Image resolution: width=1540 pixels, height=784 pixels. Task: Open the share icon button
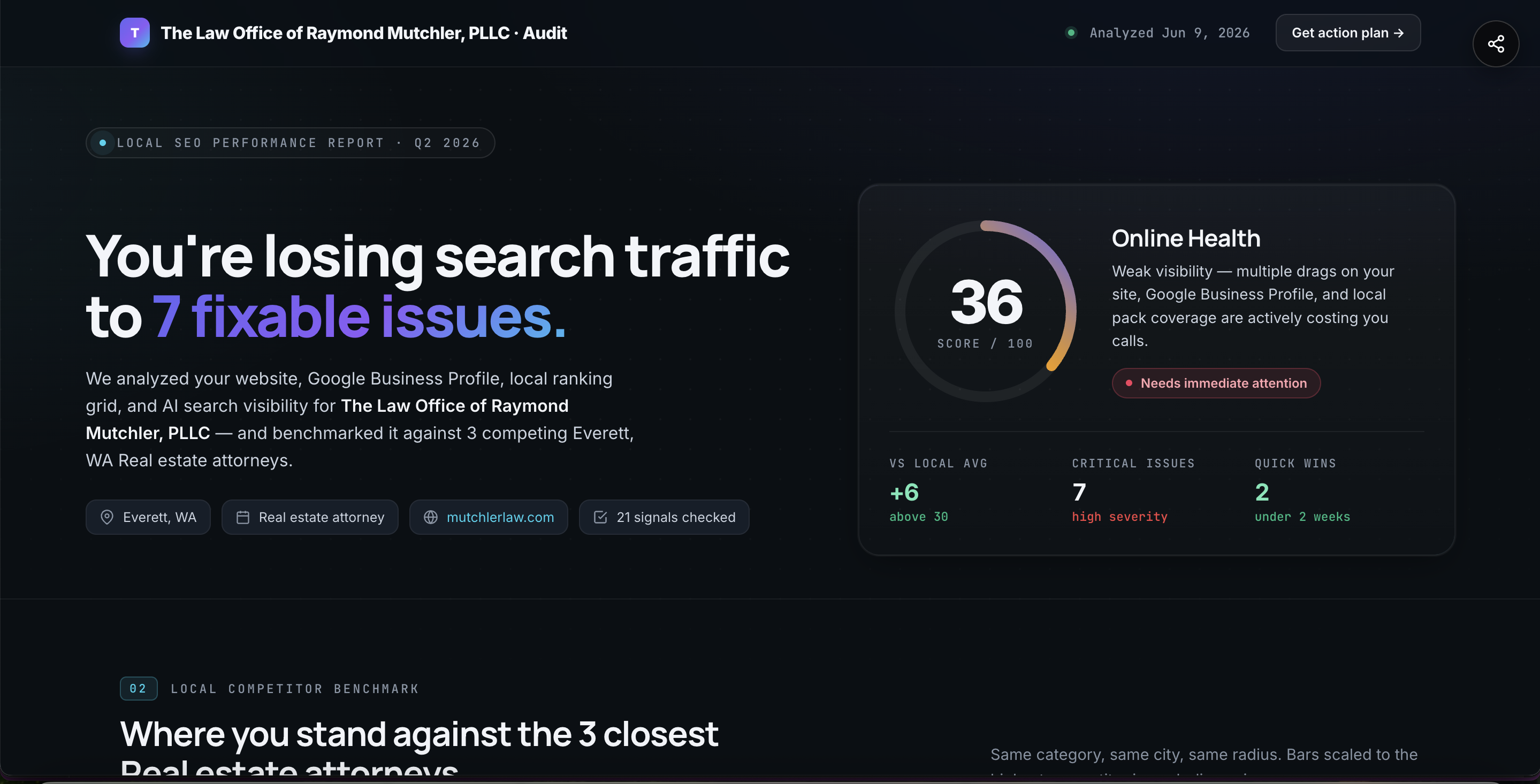point(1496,44)
